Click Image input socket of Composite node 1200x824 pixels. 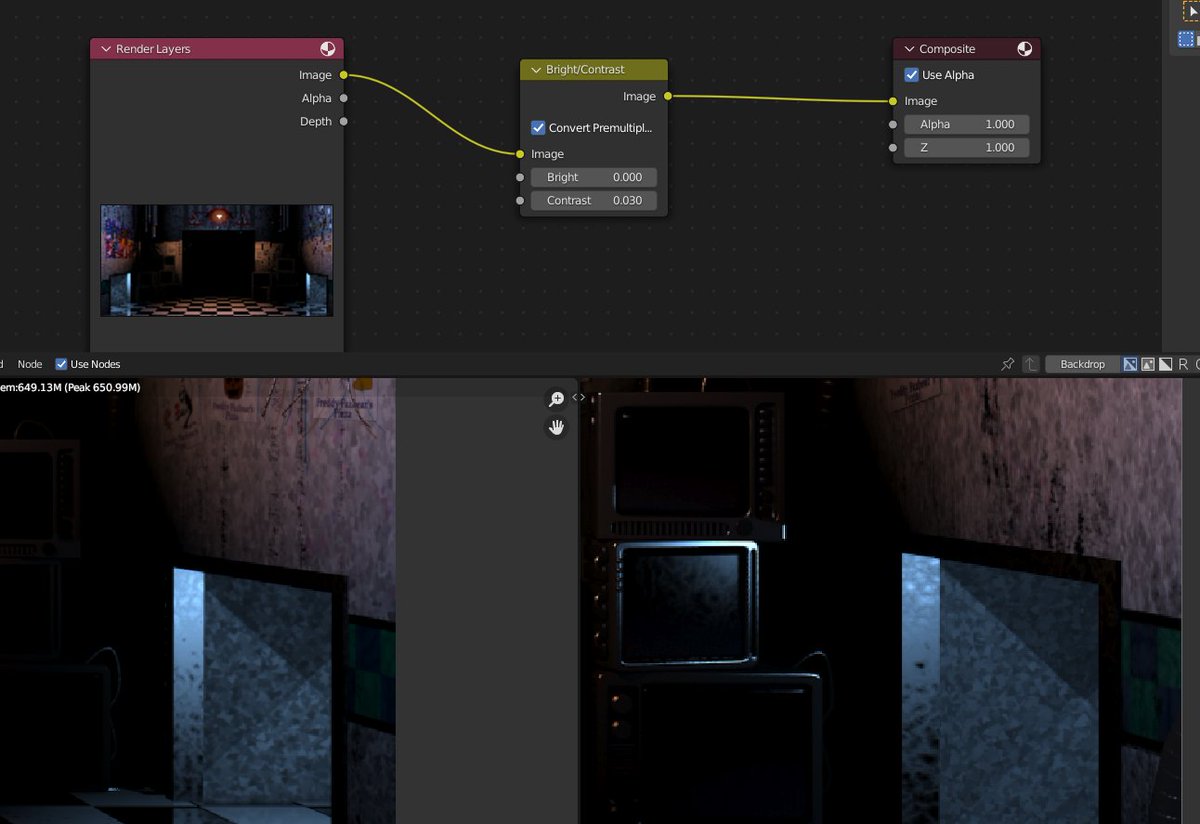893,101
